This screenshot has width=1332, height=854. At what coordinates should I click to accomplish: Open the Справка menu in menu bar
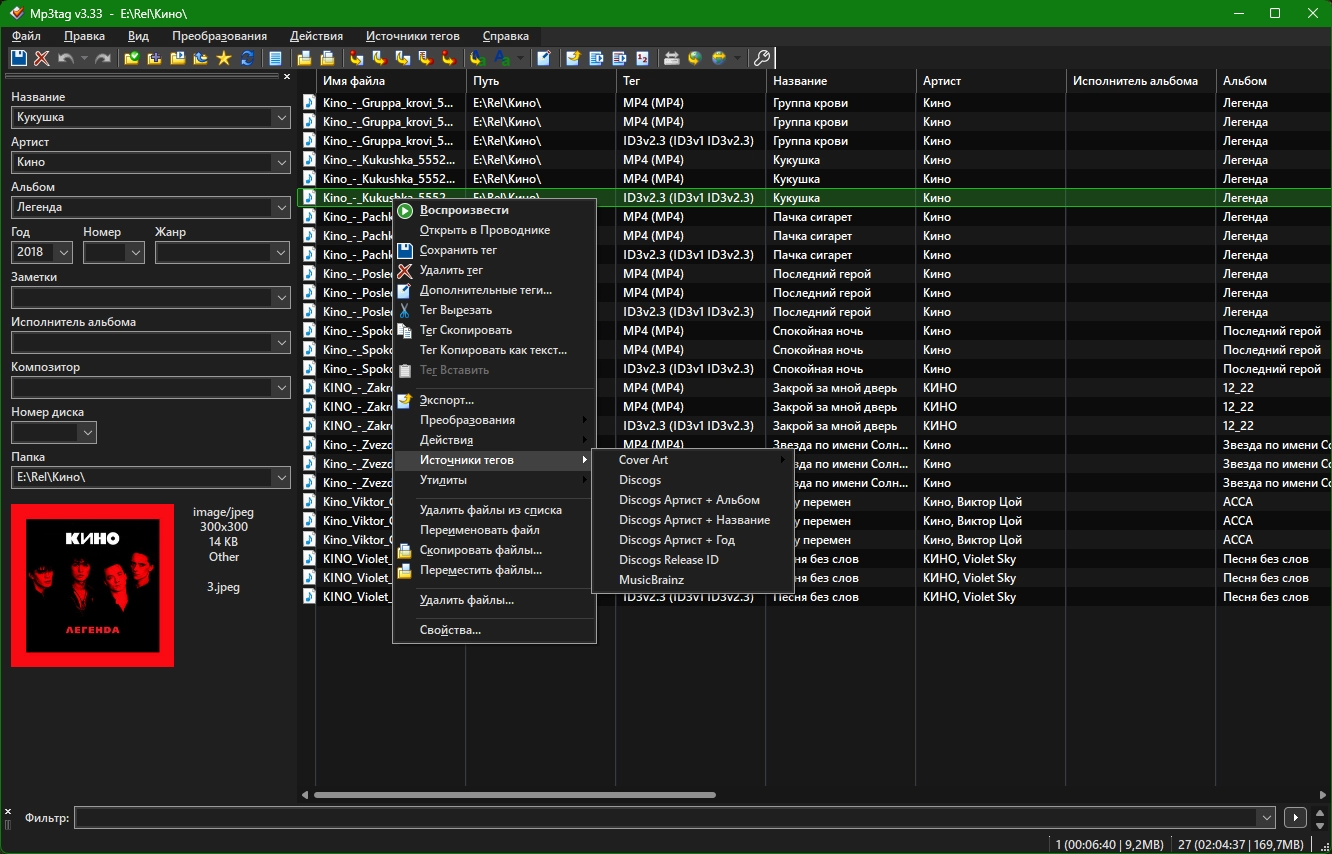(x=505, y=36)
